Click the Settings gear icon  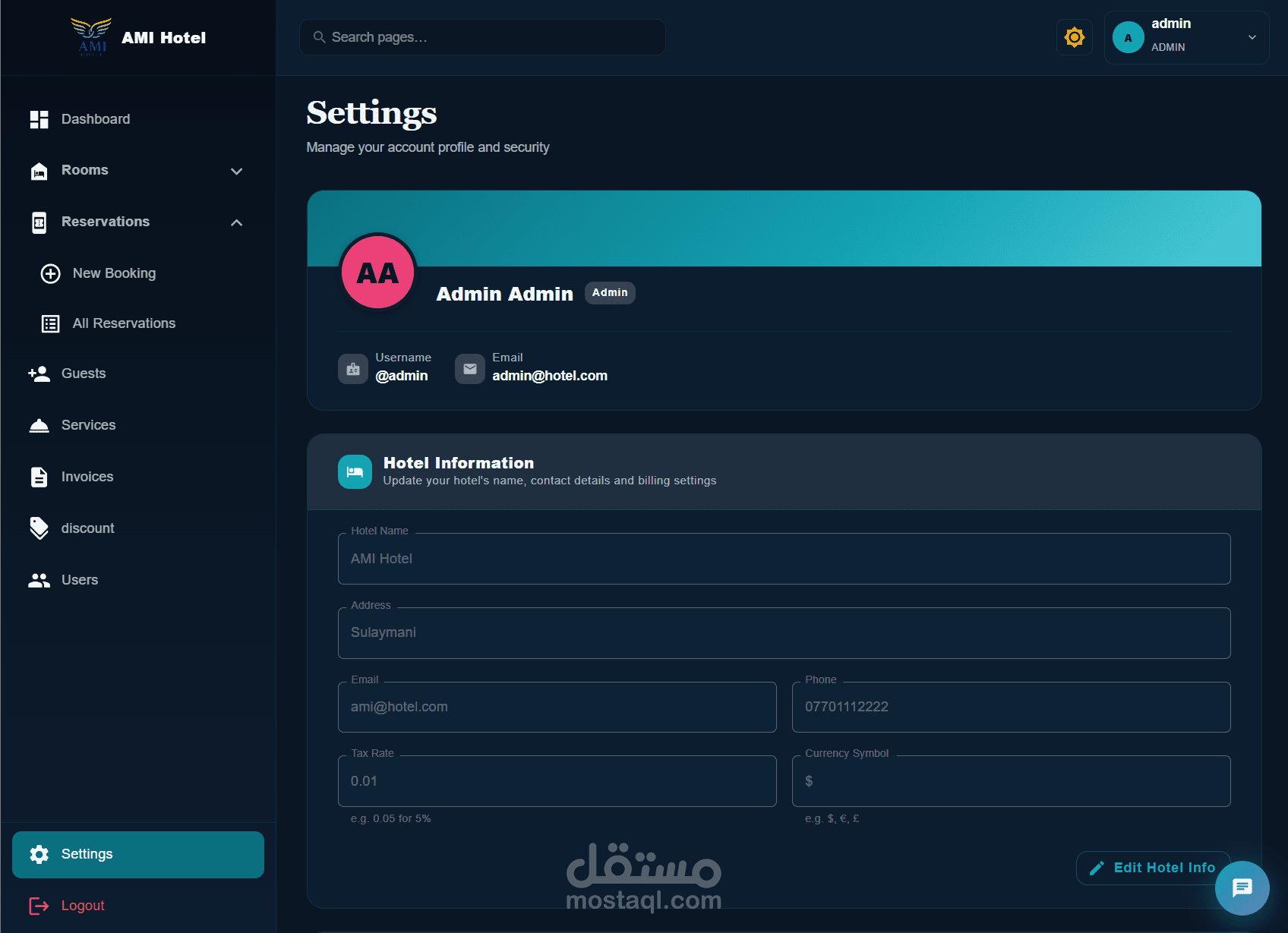[x=39, y=854]
